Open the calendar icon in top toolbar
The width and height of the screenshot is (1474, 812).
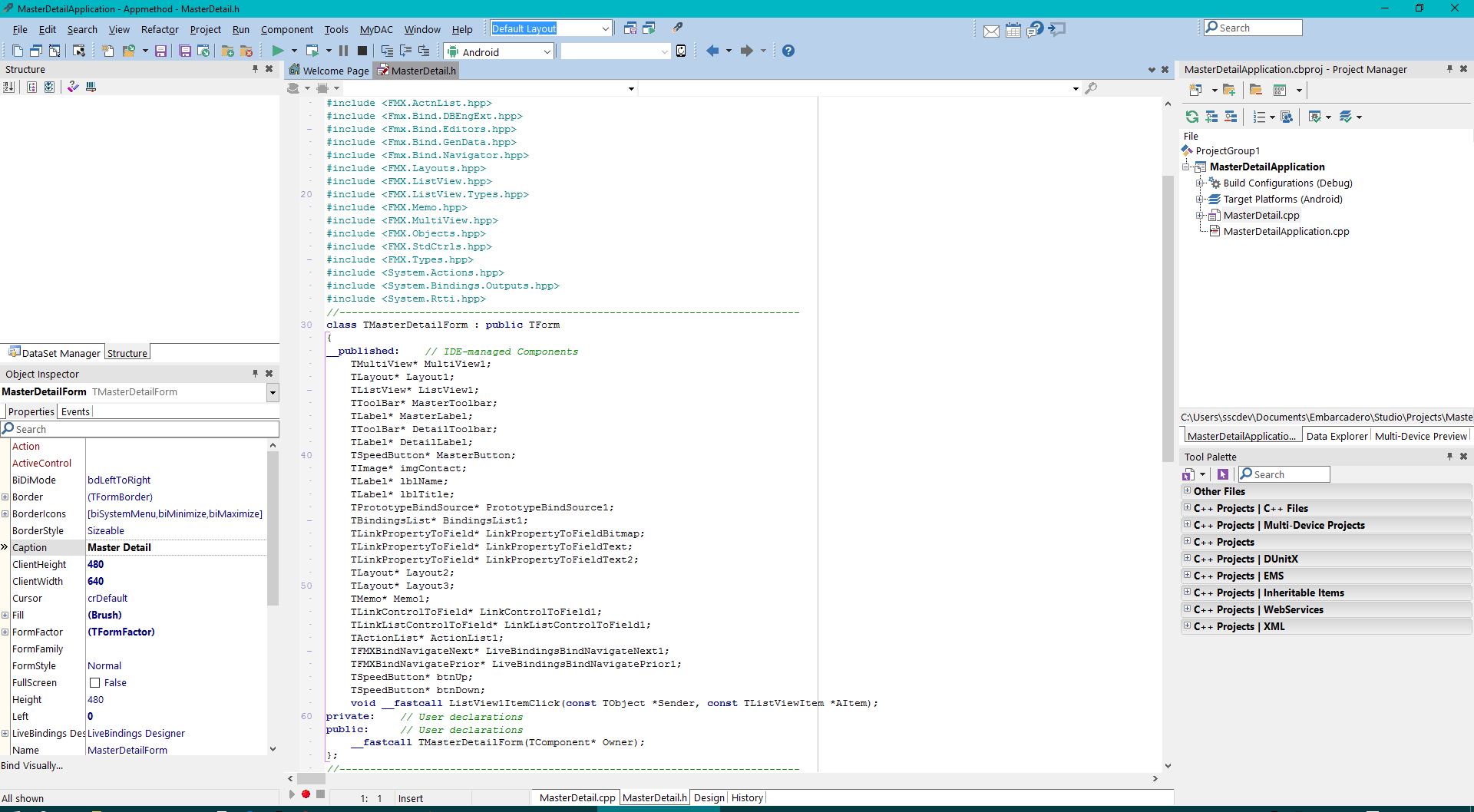tap(1013, 31)
